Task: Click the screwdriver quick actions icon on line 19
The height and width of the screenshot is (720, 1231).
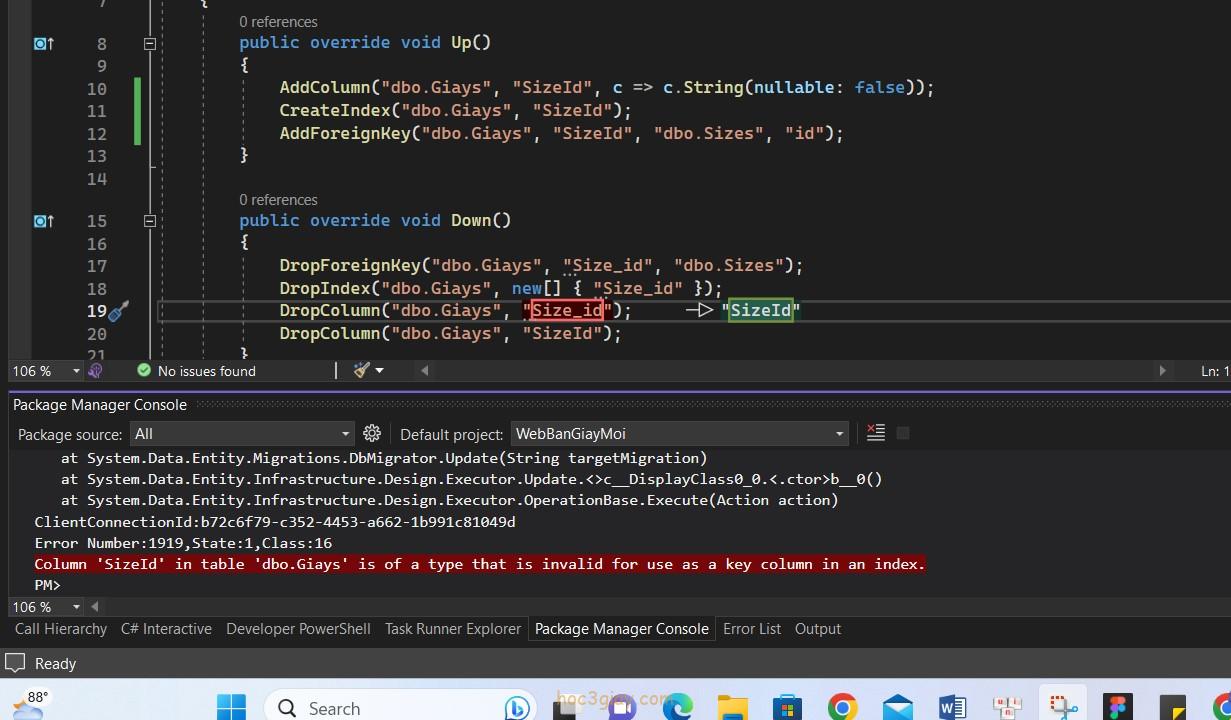Action: point(118,311)
